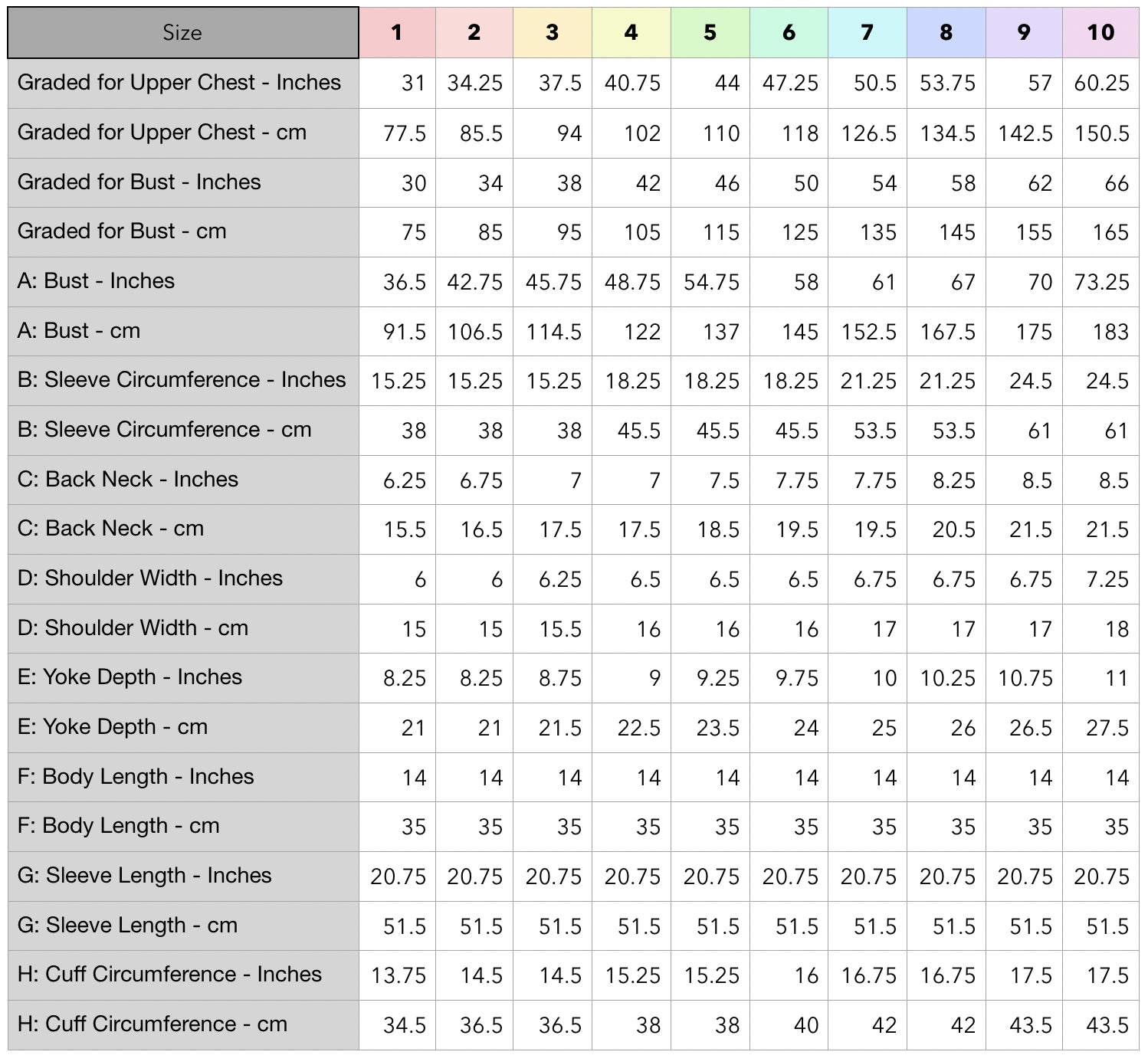The width and height of the screenshot is (1148, 1055).
Task: Click the H: Cuff Circumference - cm label
Action: (x=152, y=1024)
